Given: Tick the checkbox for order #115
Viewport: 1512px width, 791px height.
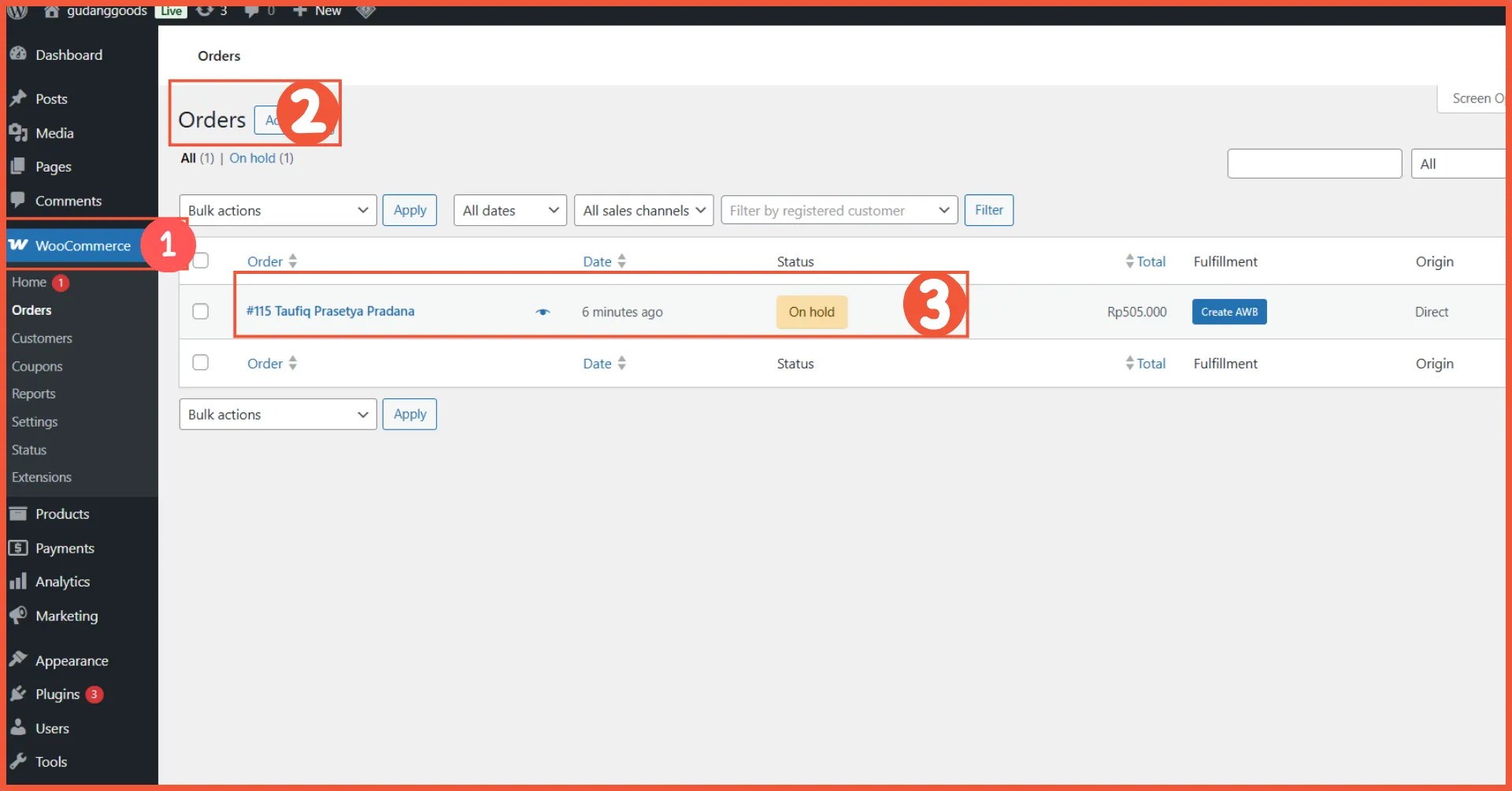Looking at the screenshot, I should 201,312.
